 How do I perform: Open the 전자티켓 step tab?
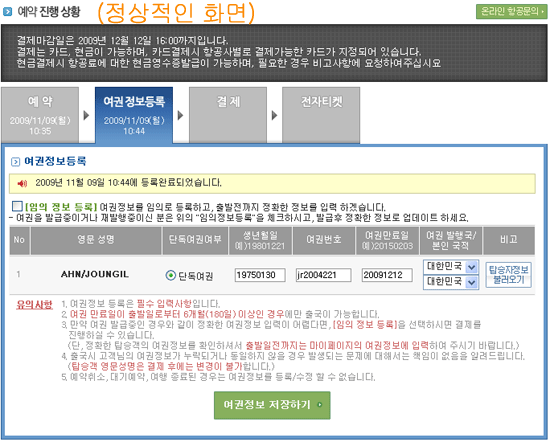321,115
